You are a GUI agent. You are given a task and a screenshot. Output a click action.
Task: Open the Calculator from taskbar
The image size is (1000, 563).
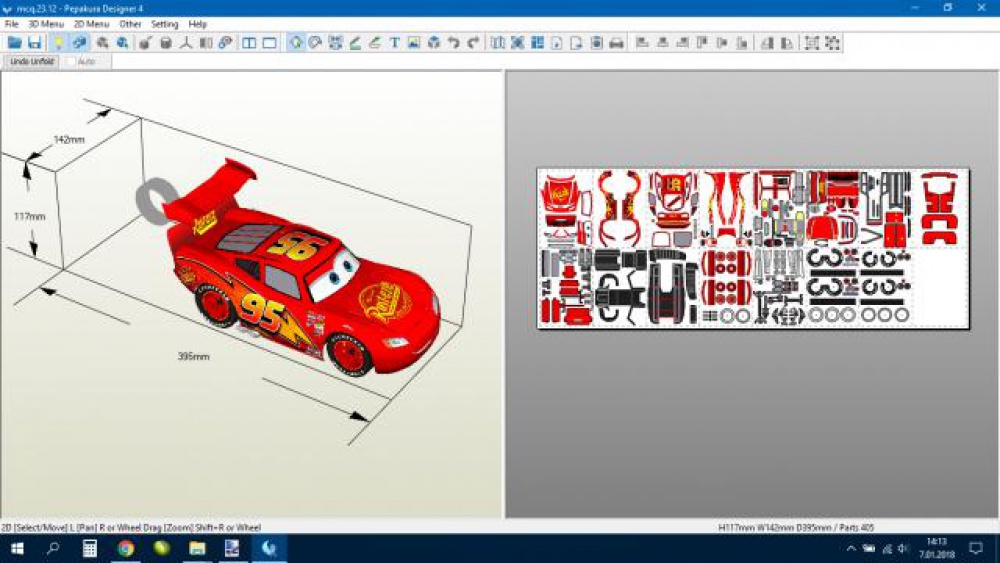click(x=89, y=548)
